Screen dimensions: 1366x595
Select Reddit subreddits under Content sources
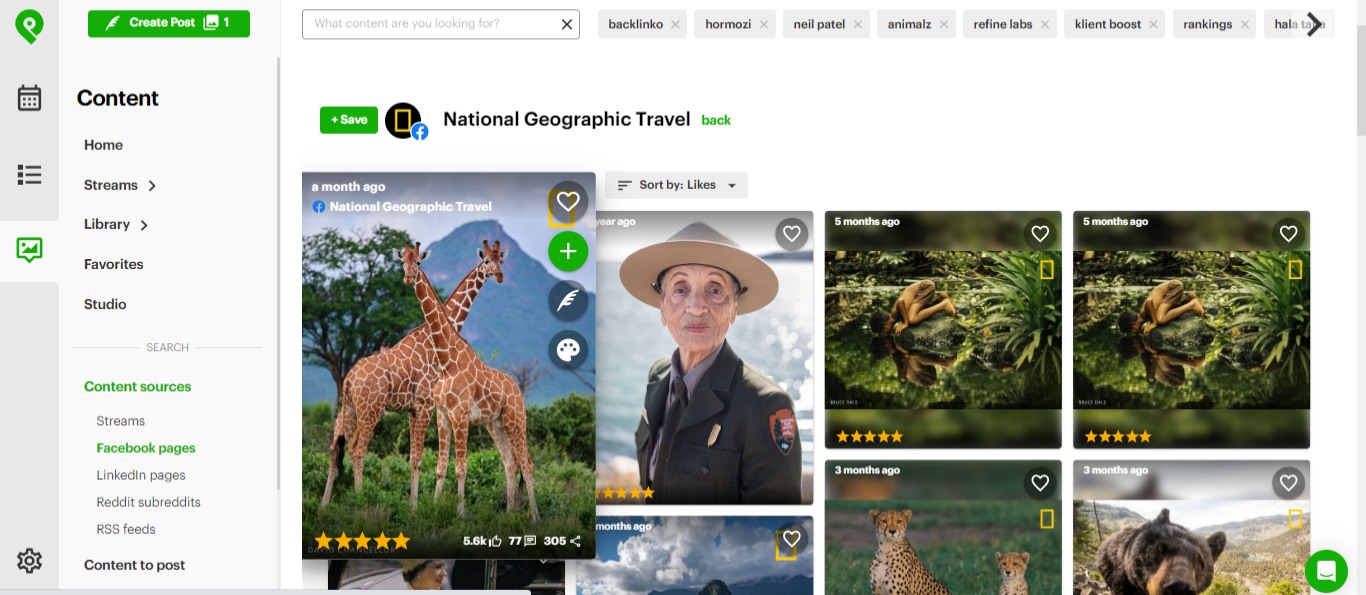tap(149, 502)
